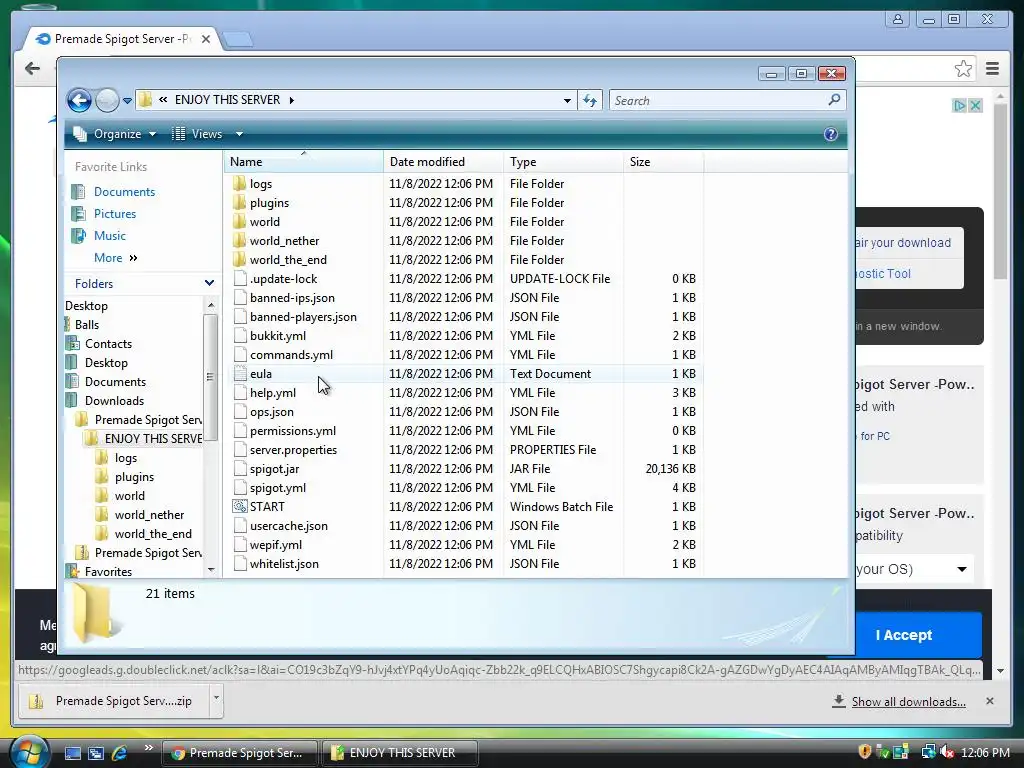Click the I Accept button in browser
This screenshot has height=768, width=1024.
click(x=904, y=635)
